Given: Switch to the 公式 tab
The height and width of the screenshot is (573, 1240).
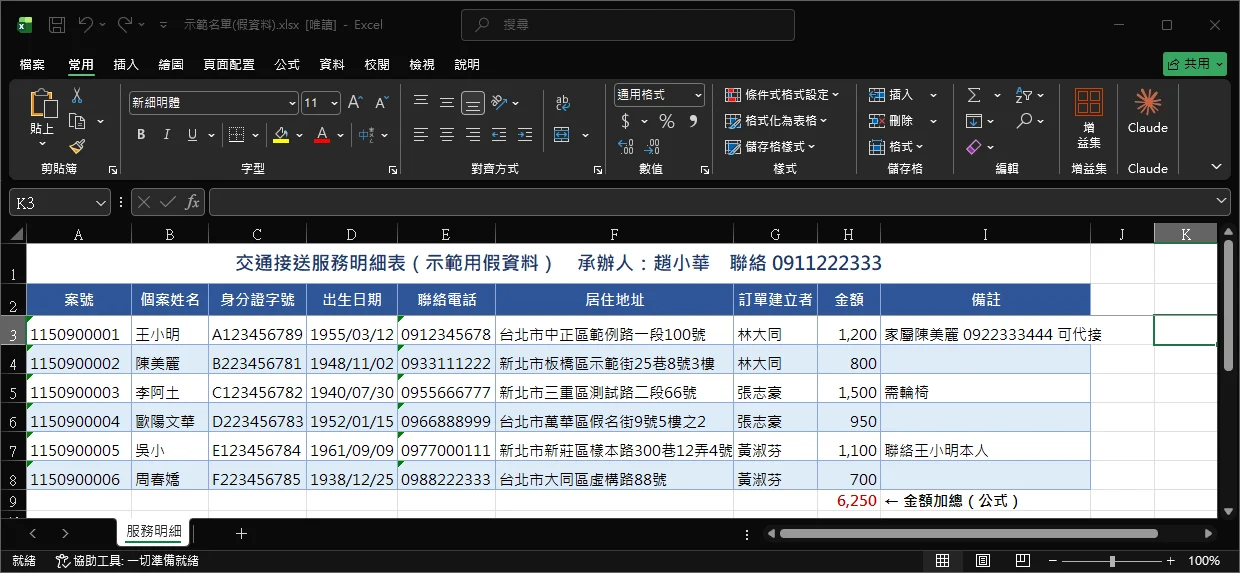Looking at the screenshot, I should pyautogui.click(x=287, y=64).
